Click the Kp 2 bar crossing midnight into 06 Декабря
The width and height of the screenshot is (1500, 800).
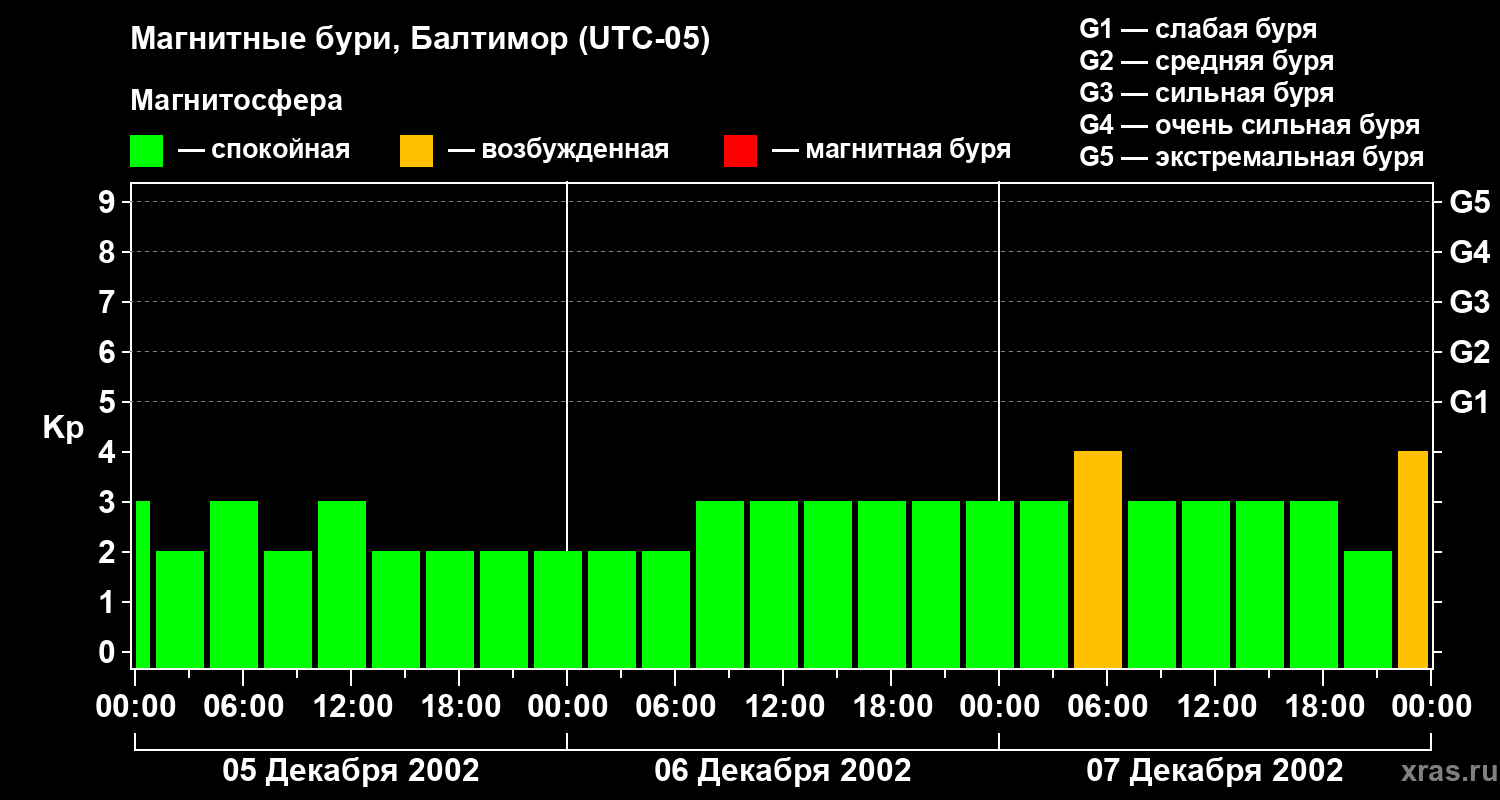click(558, 609)
